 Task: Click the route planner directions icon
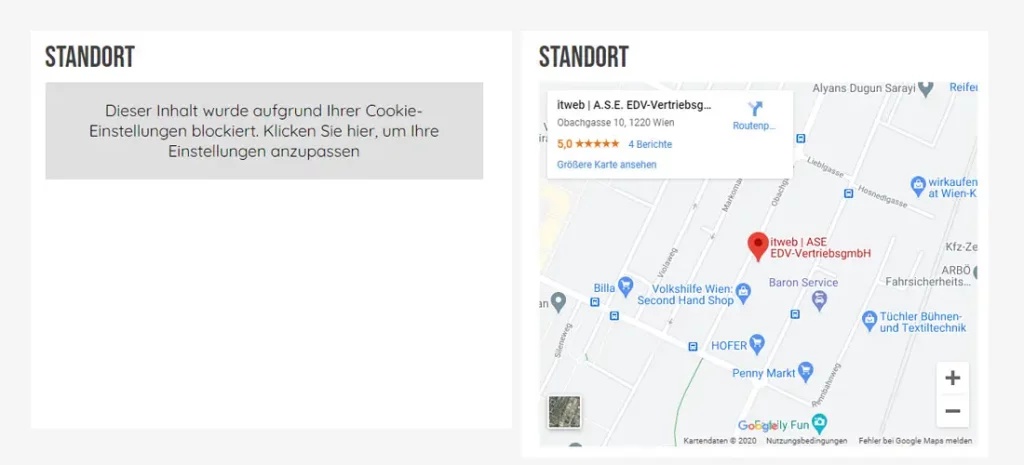click(x=754, y=109)
